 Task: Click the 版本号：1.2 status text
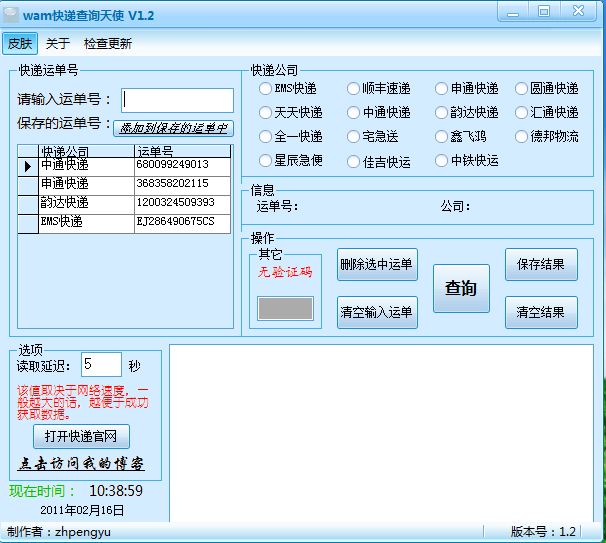(543, 532)
